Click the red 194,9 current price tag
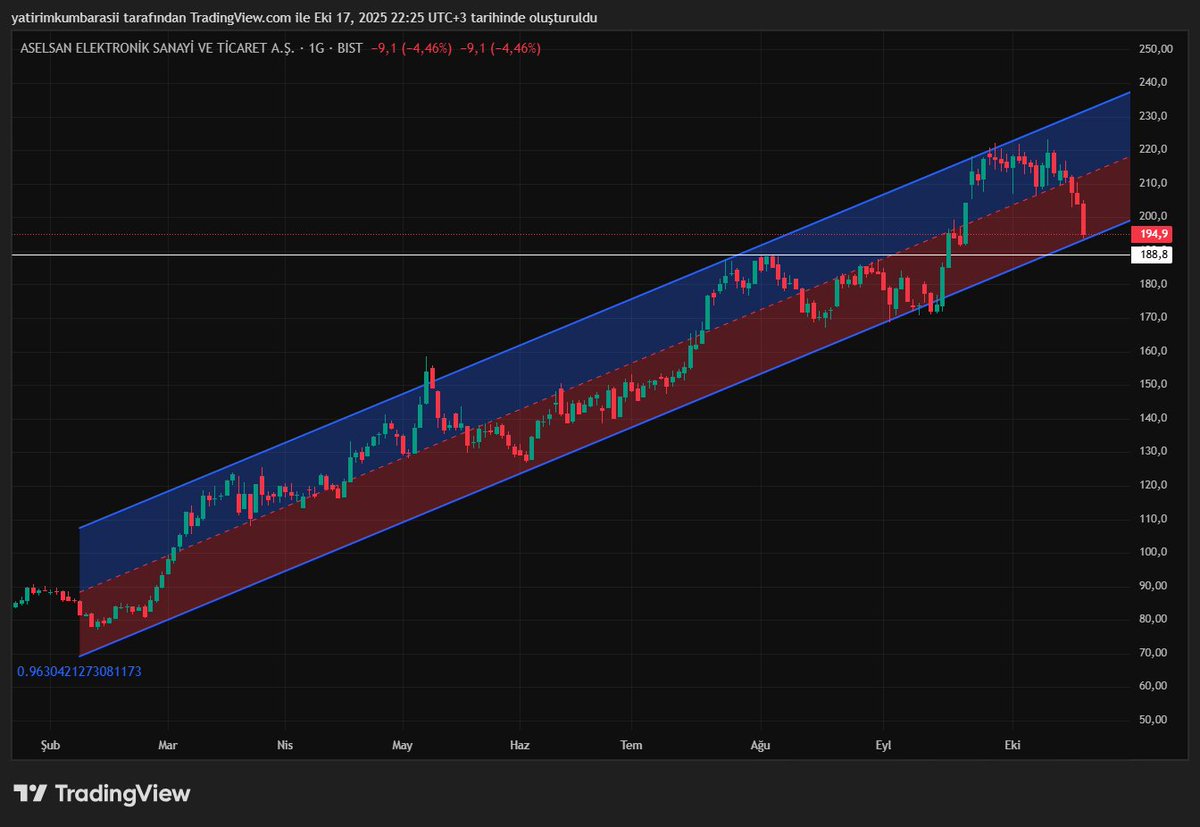Screen dimensions: 1200x827 click(x=1150, y=234)
